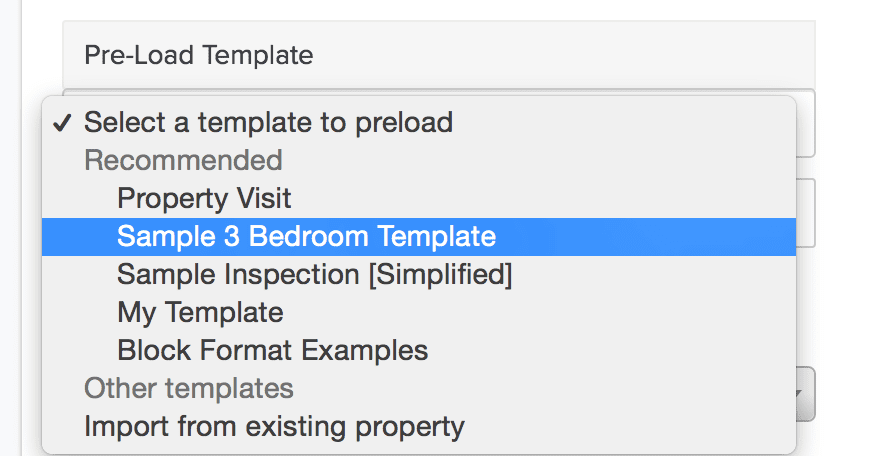The width and height of the screenshot is (894, 456).
Task: Click the second field edge behind the menu
Action: pos(806,212)
